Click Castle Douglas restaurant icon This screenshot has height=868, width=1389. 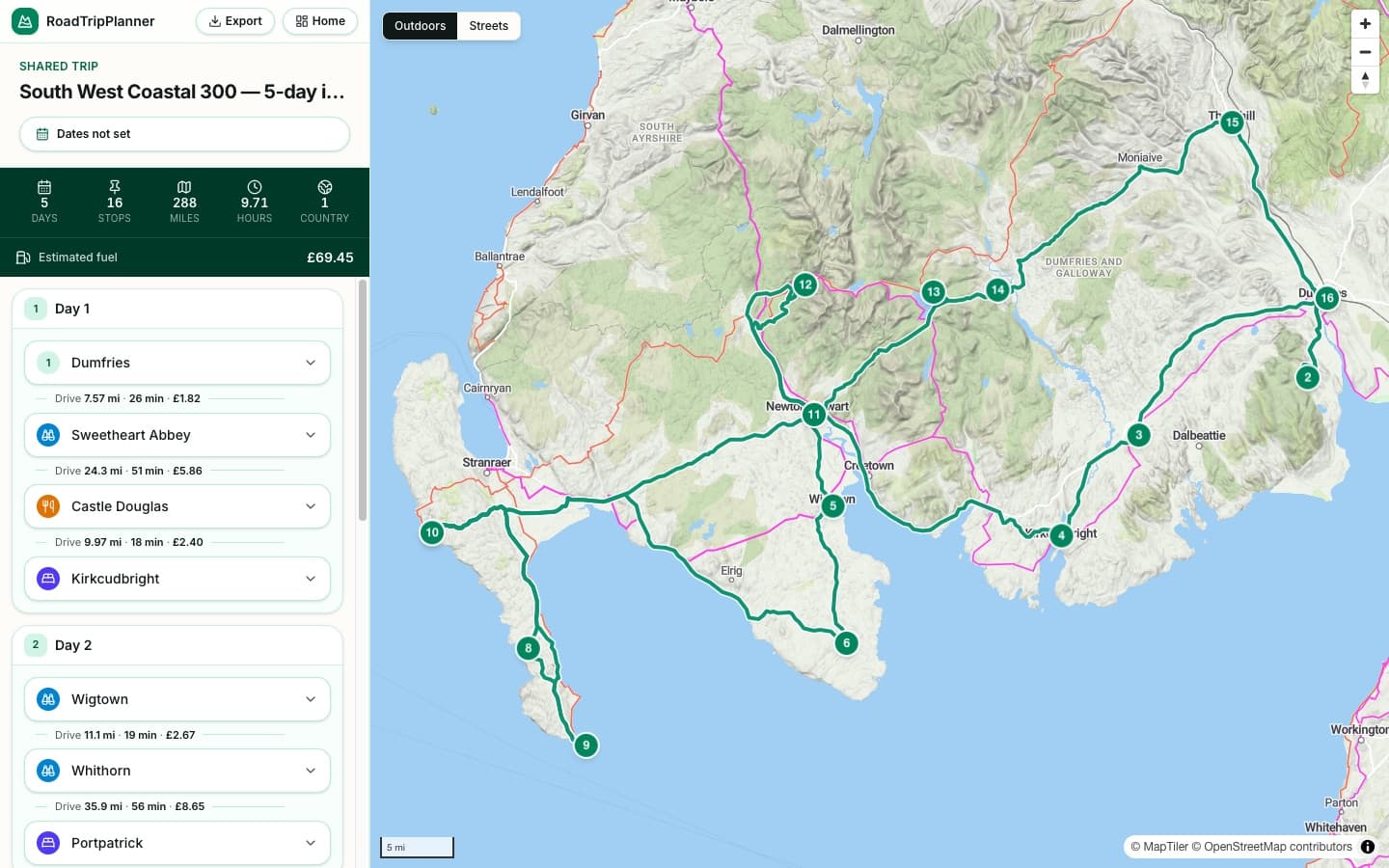coord(48,506)
